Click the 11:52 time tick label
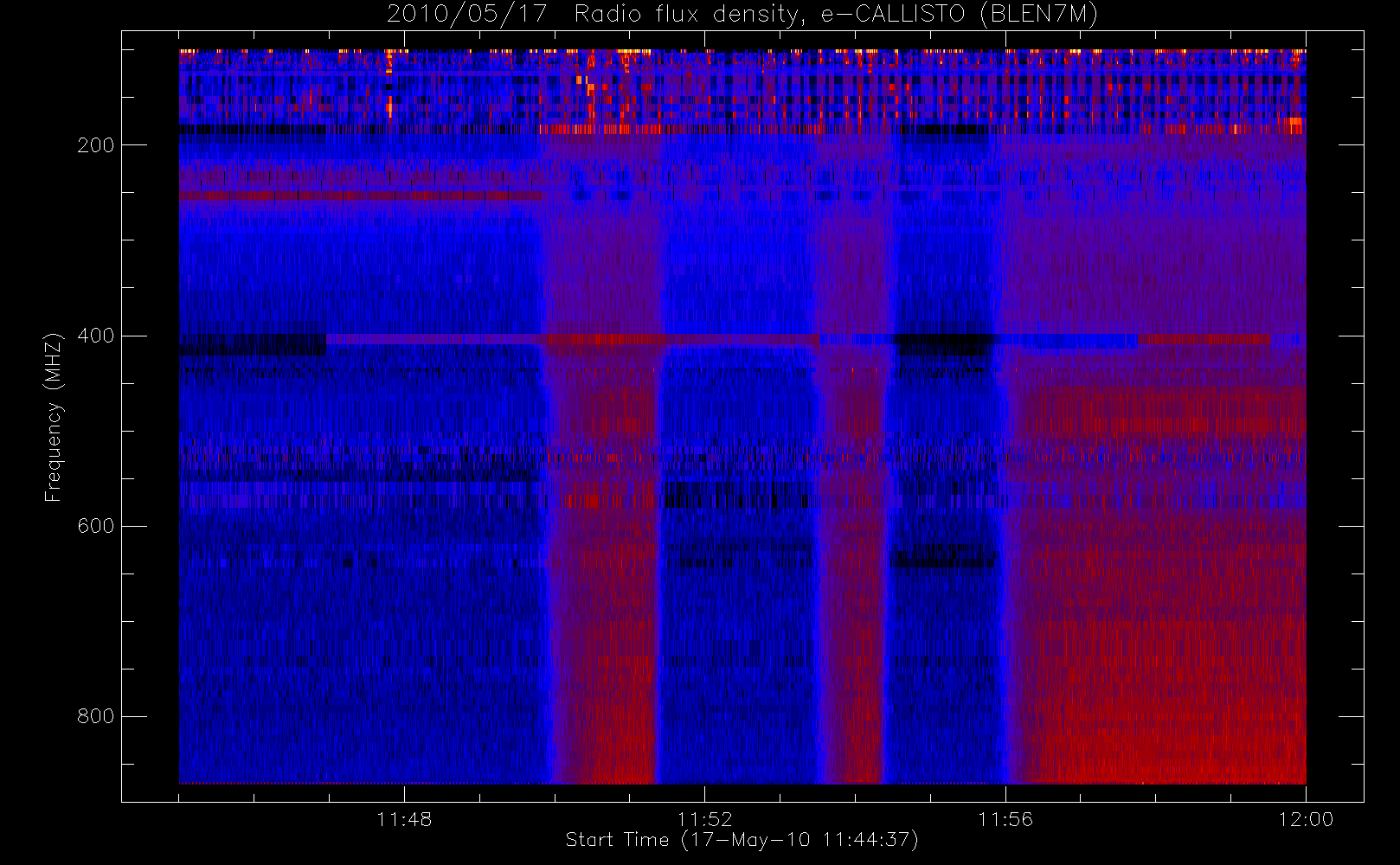Viewport: 1400px width, 865px height. [x=704, y=819]
